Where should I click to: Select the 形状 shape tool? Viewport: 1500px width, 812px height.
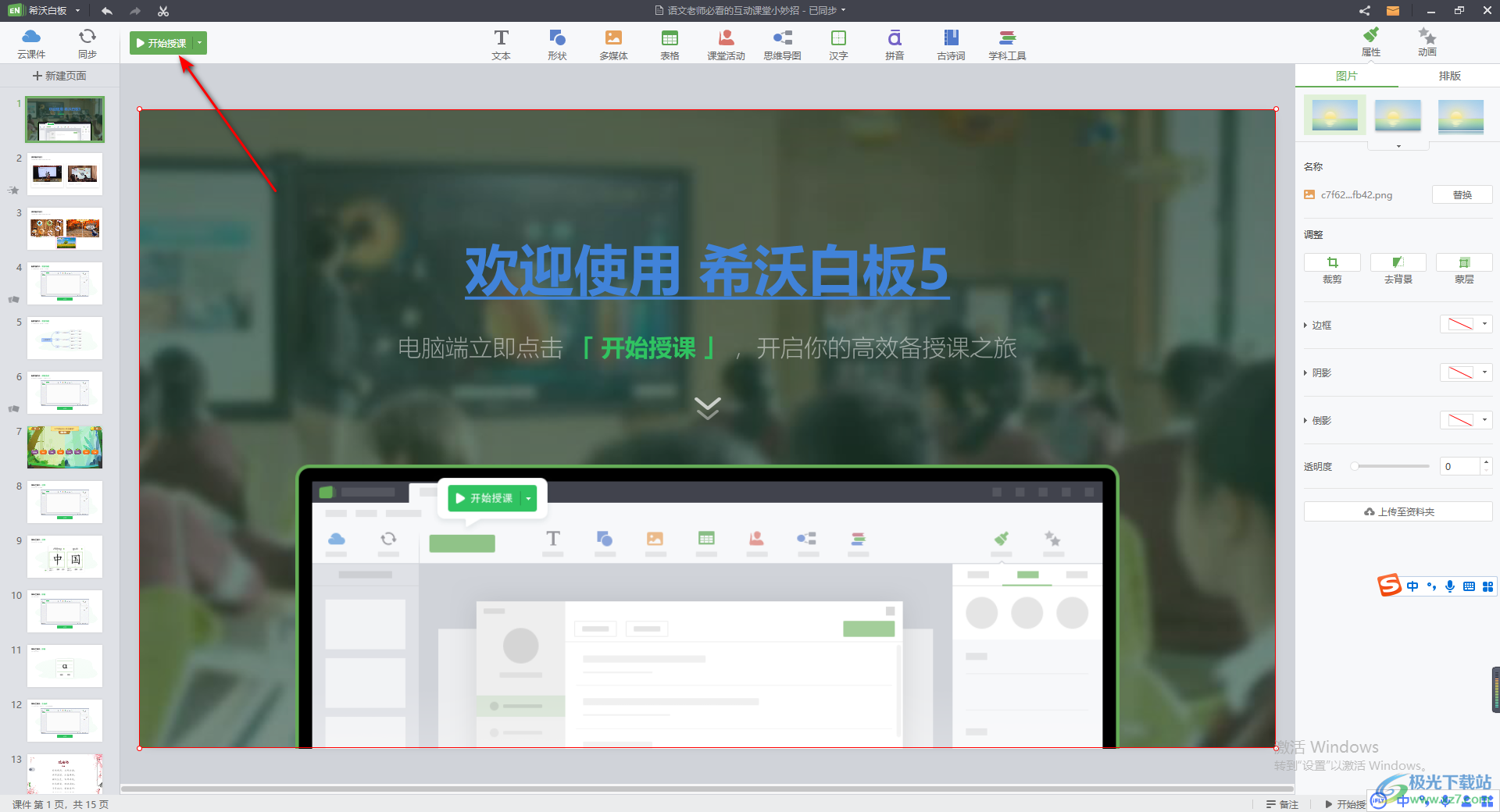557,45
